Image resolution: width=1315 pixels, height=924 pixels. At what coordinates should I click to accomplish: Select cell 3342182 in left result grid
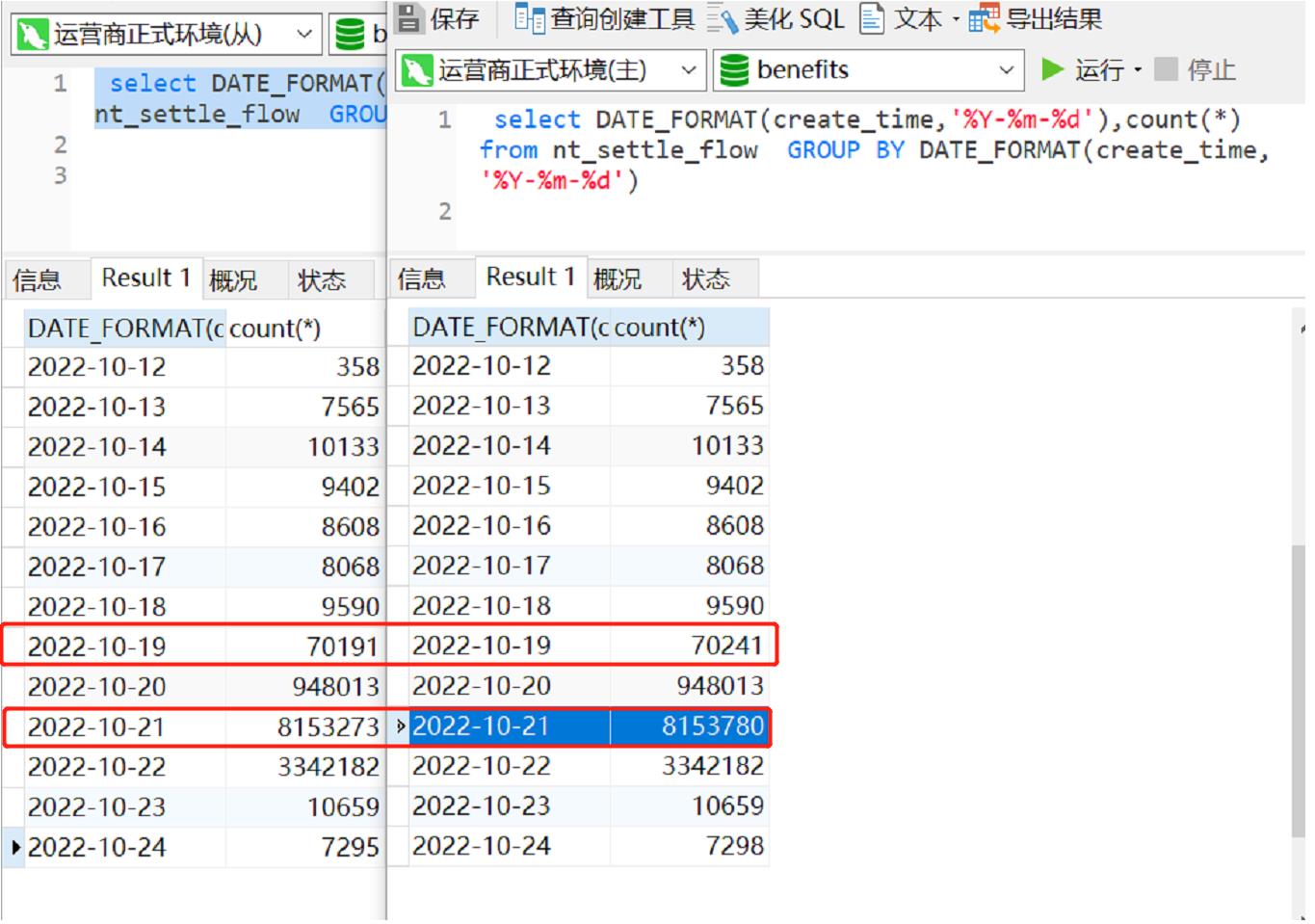[305, 768]
